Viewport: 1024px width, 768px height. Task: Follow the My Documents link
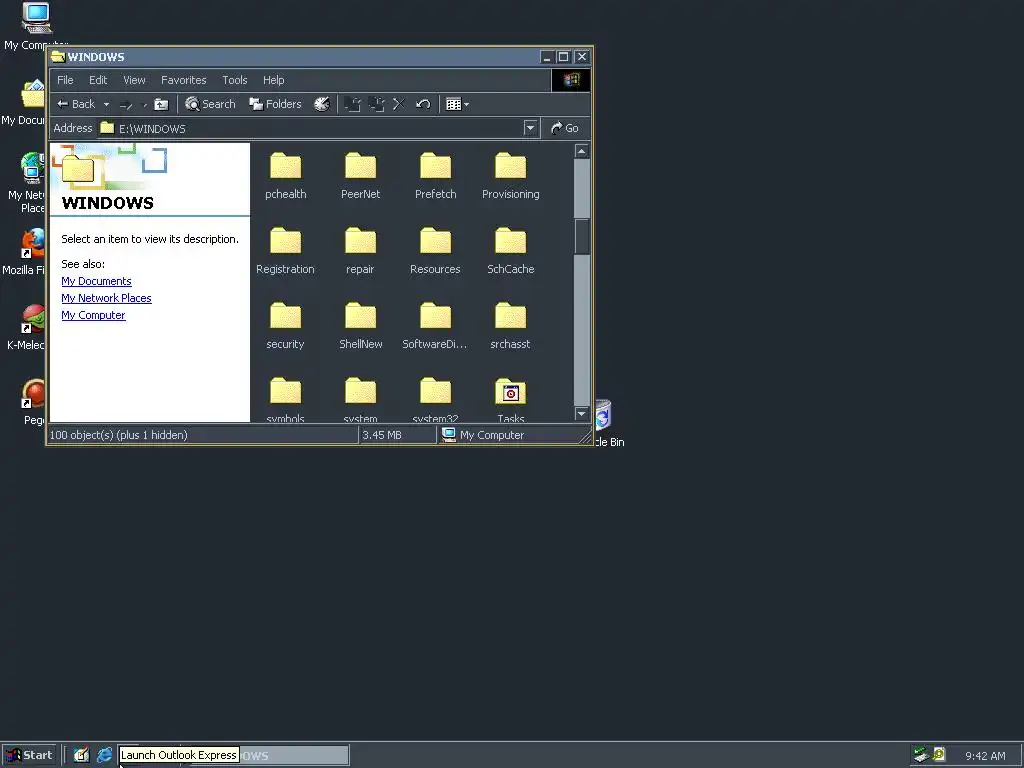point(97,281)
